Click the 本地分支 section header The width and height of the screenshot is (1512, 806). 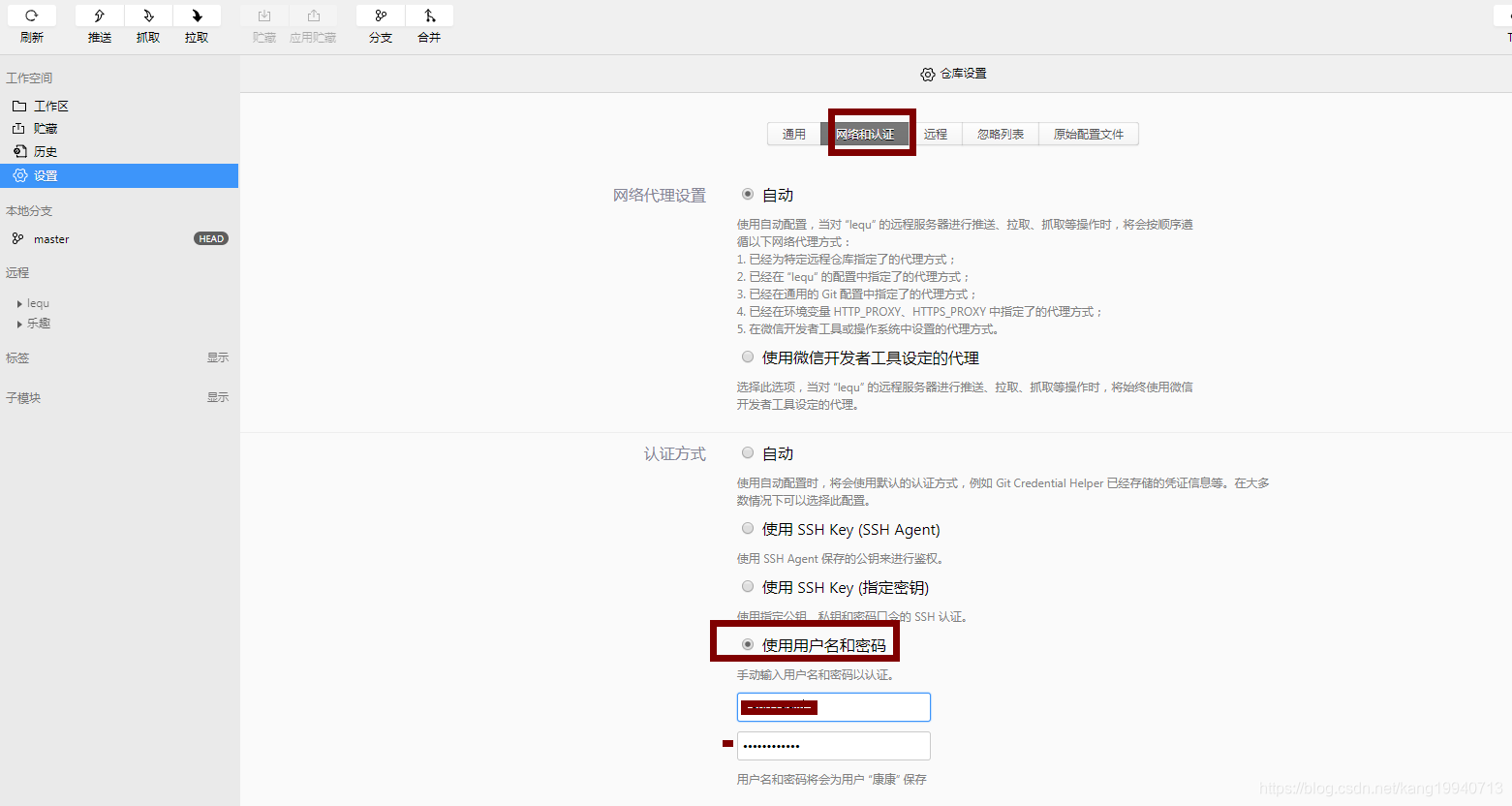click(29, 210)
